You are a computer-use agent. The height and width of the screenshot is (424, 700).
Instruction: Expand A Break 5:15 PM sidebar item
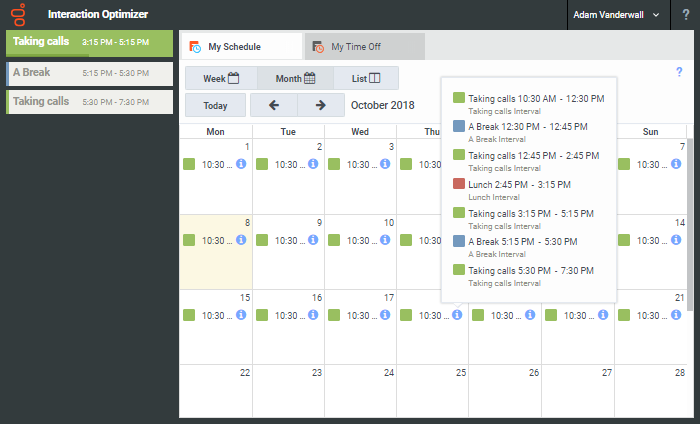90,73
